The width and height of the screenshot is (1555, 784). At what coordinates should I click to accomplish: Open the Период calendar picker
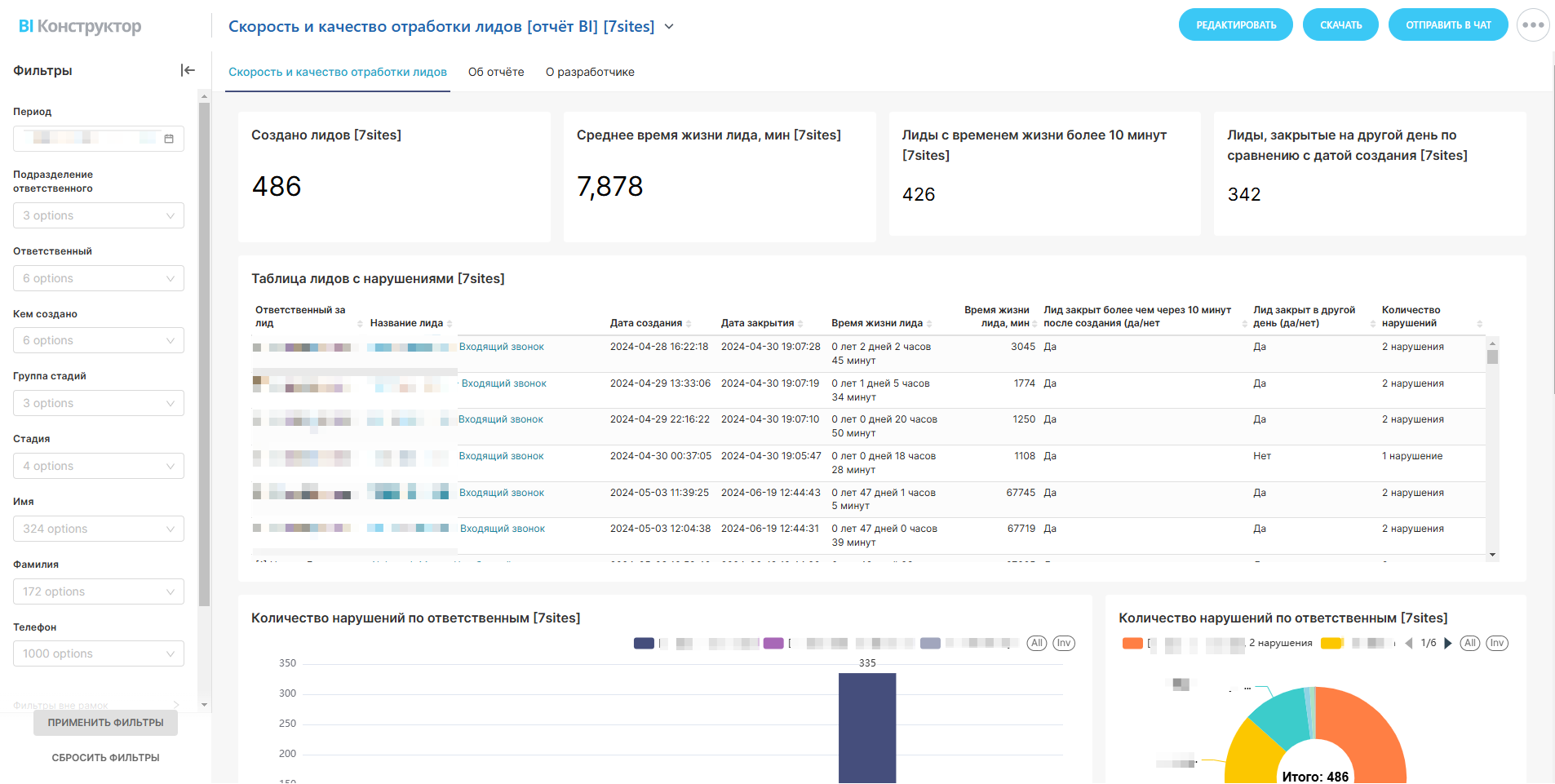tap(169, 139)
